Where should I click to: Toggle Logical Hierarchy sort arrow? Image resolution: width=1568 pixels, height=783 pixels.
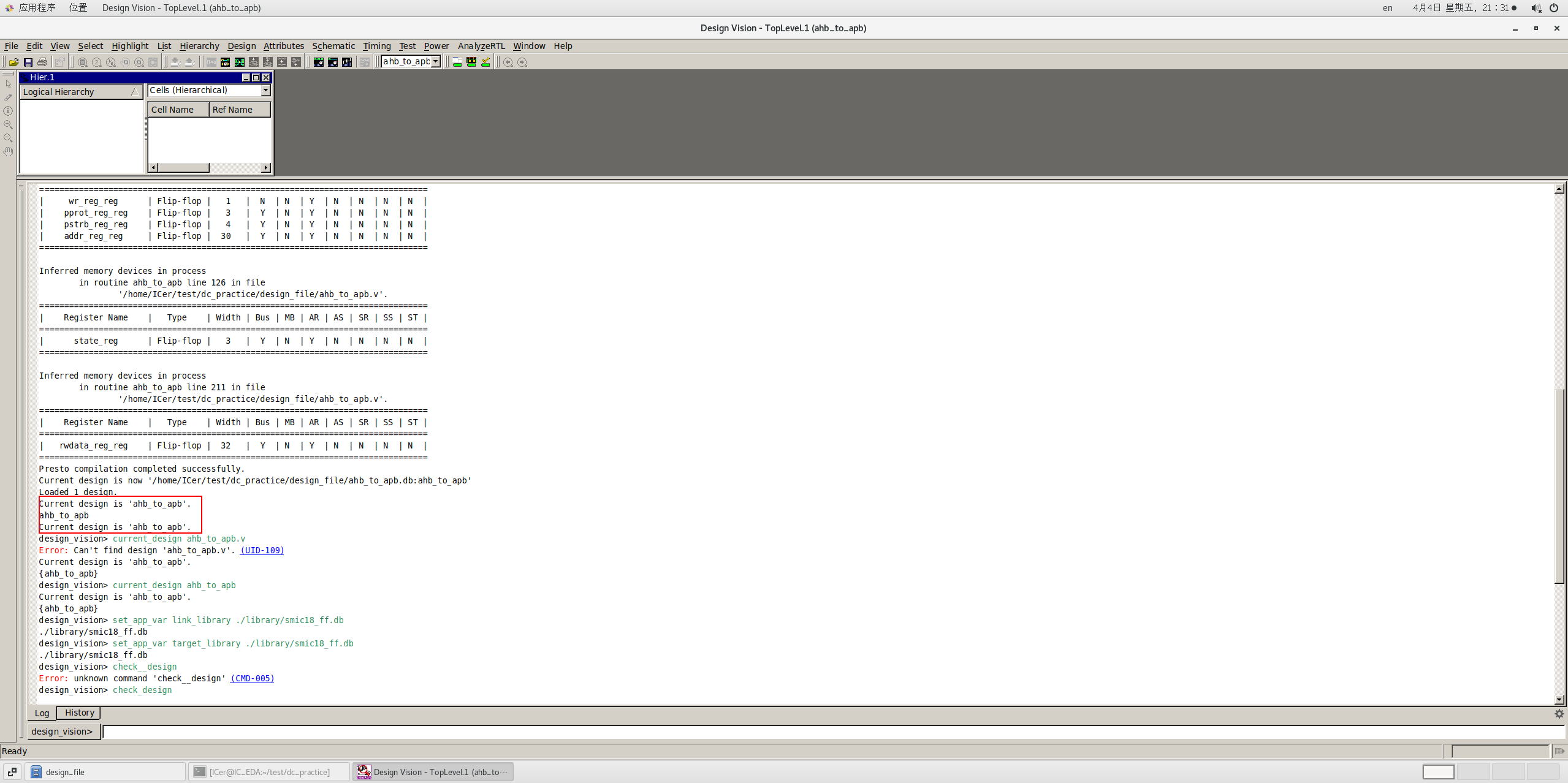[135, 92]
